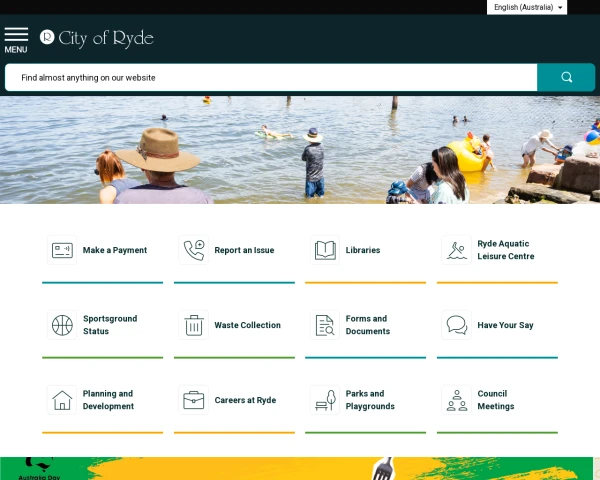Click the Have Your Say speech bubble icon
600x480 pixels.
pyautogui.click(x=456, y=325)
